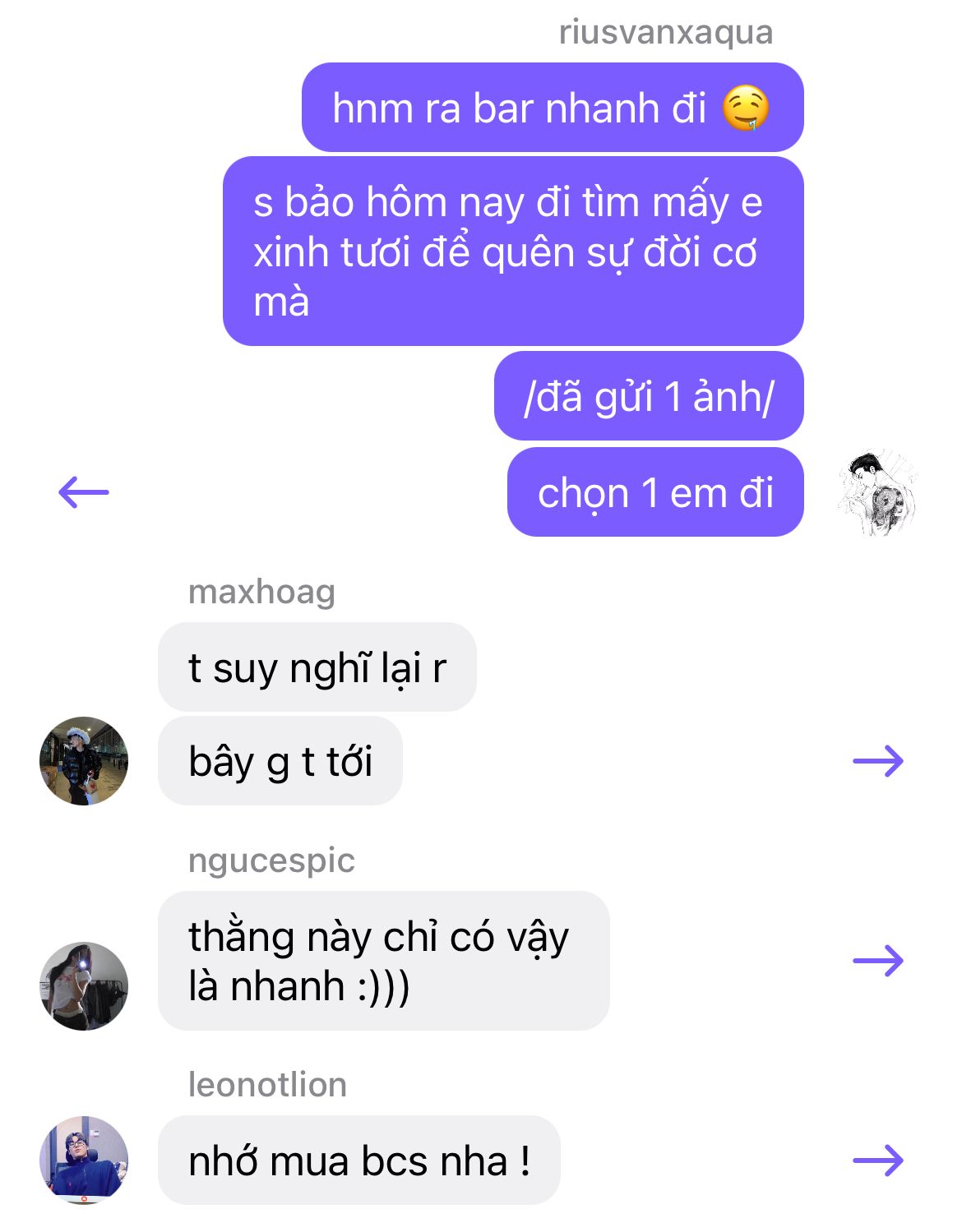This screenshot has height=1232, width=962.
Task: Select the "hnm ra bar nhanh đi" message bubble
Action: [x=553, y=108]
